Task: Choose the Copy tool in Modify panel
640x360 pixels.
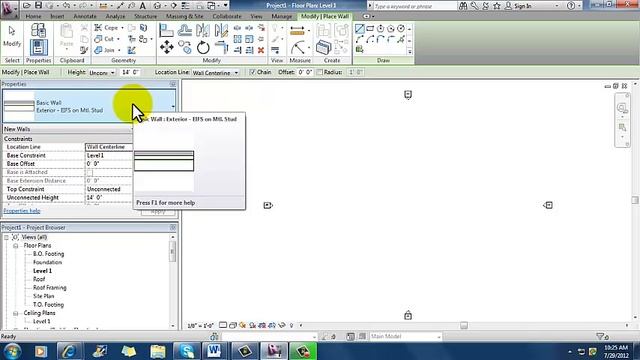Action: pyautogui.click(x=184, y=47)
